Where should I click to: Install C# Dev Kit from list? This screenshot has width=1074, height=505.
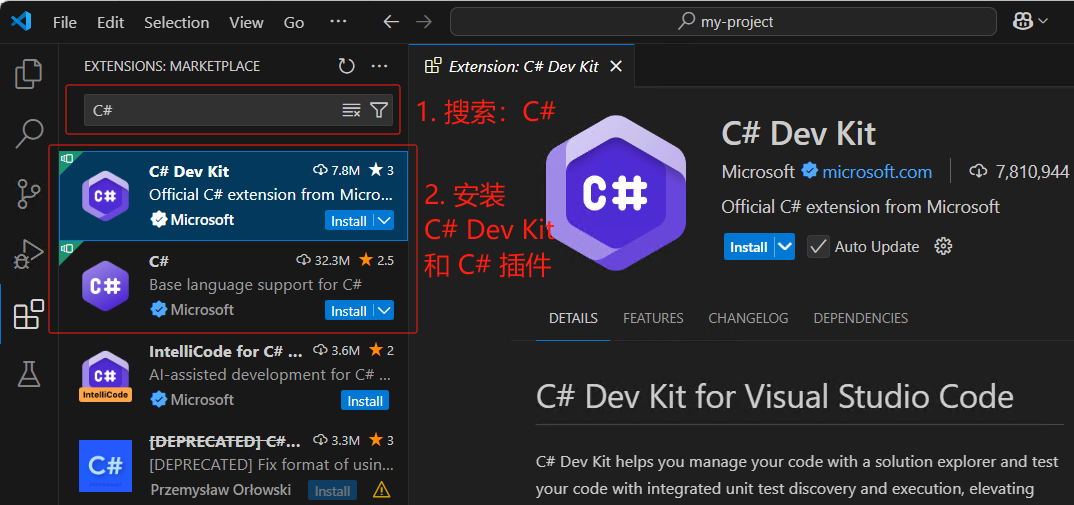[349, 221]
